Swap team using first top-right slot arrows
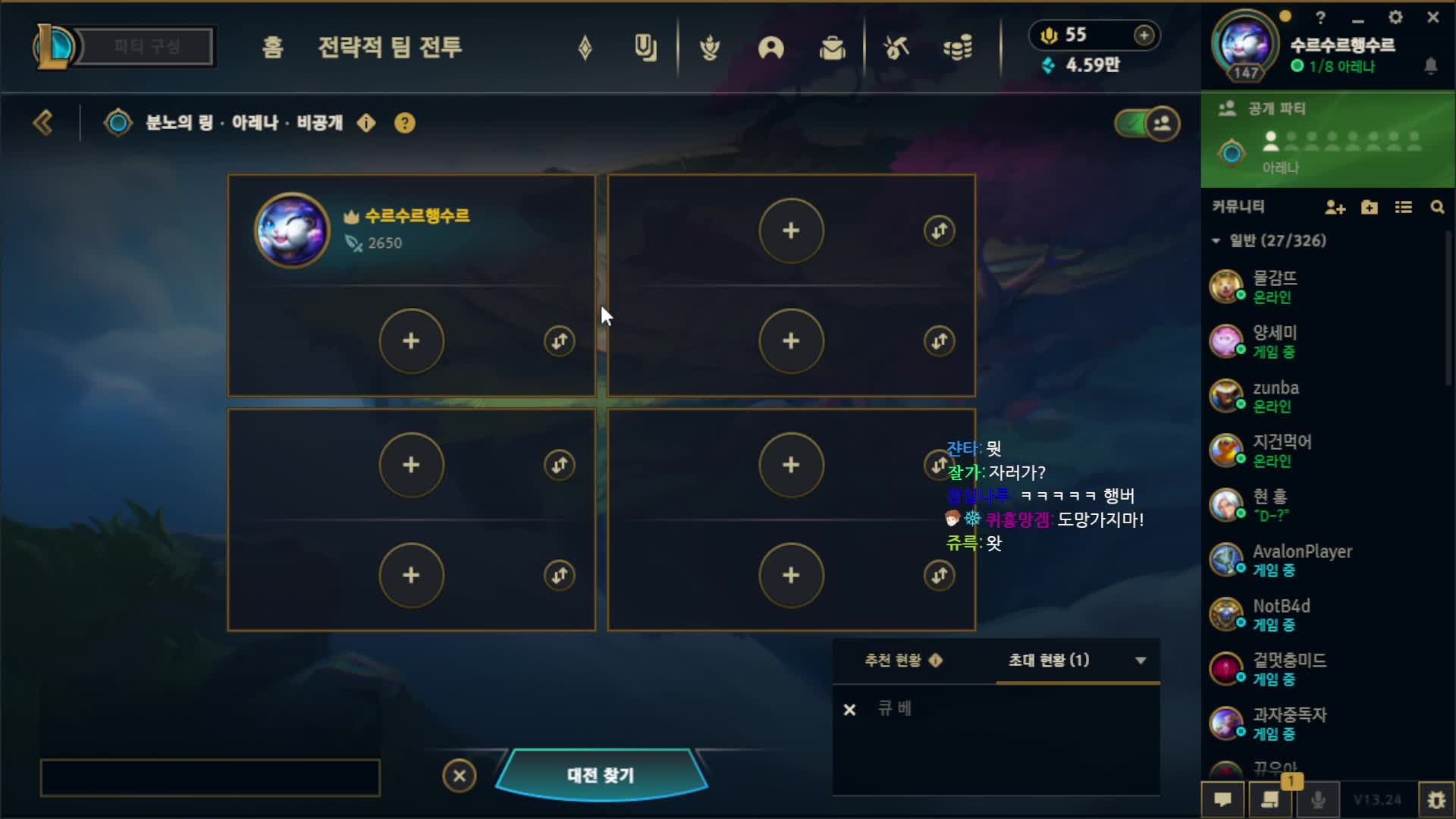The height and width of the screenshot is (819, 1456). (939, 231)
